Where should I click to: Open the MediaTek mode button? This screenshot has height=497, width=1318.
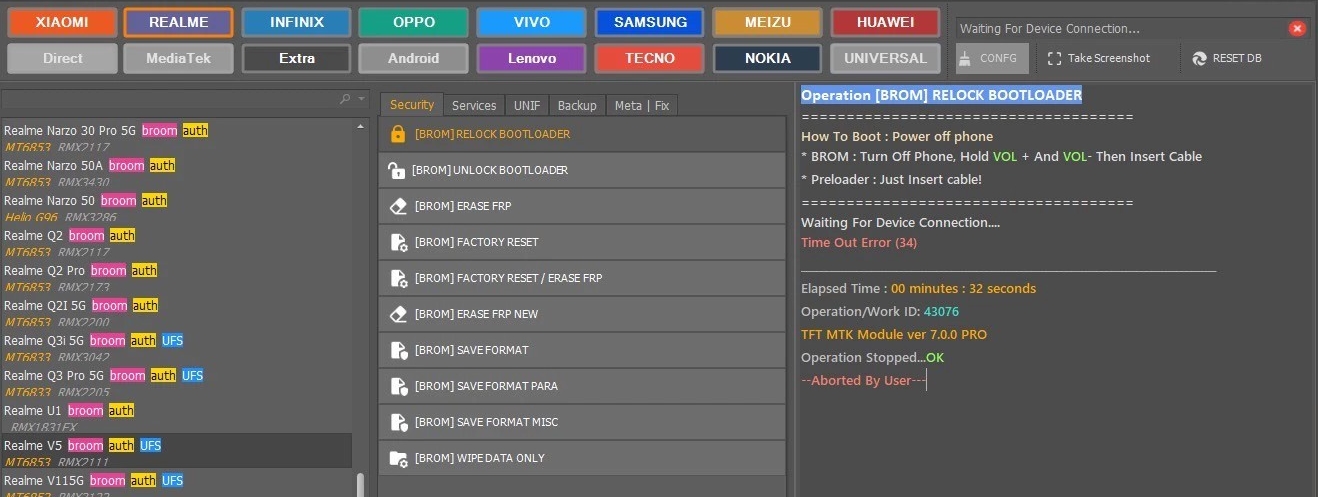click(179, 58)
